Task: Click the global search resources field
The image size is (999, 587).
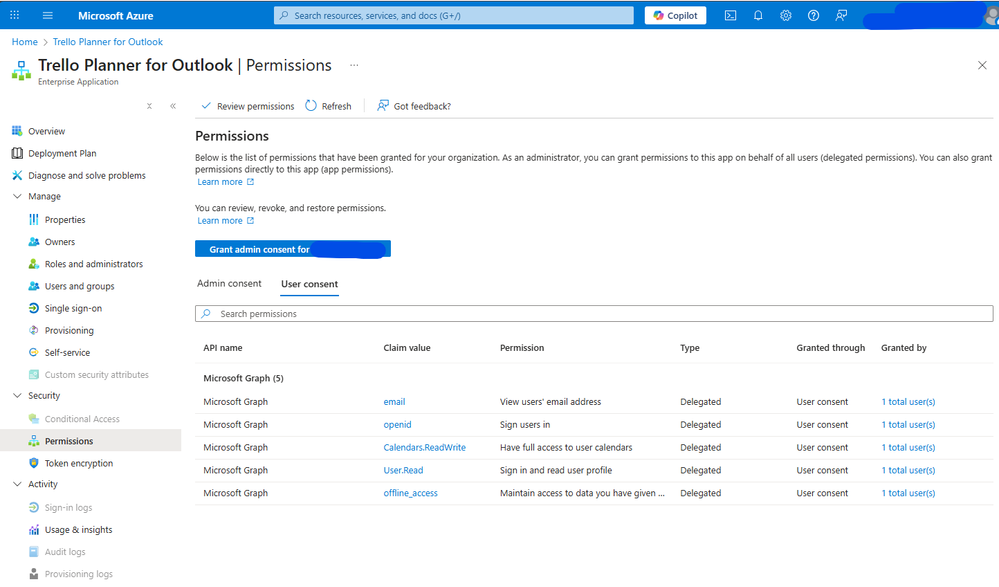Action: tap(454, 15)
